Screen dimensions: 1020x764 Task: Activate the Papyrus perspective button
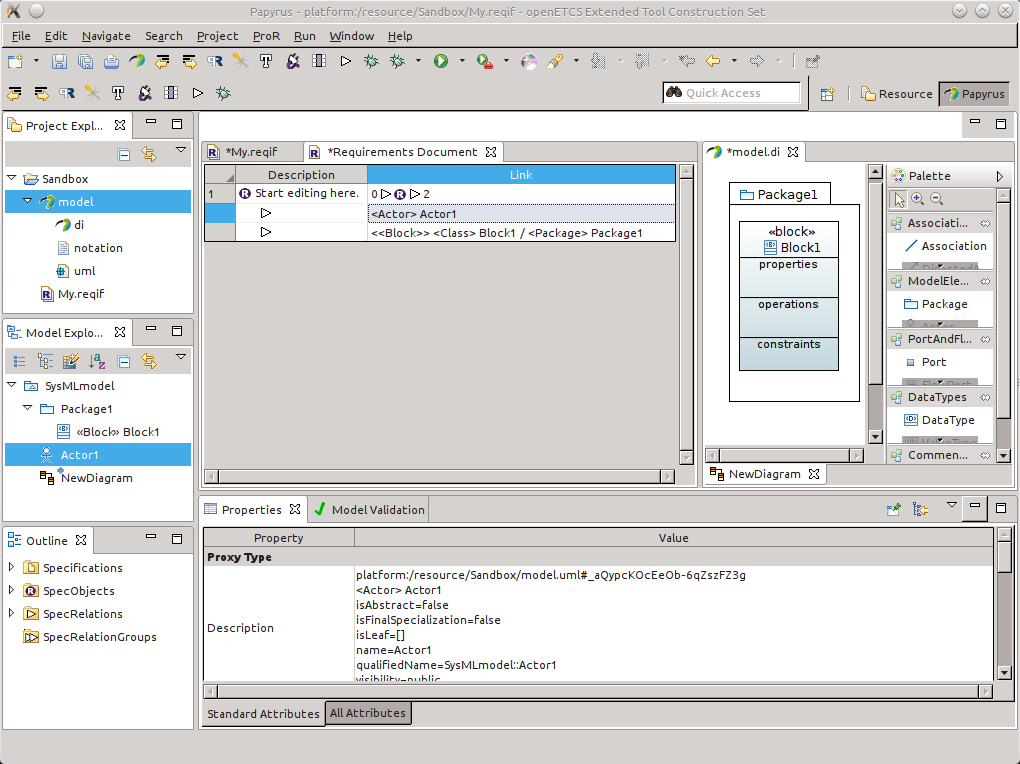(x=973, y=94)
